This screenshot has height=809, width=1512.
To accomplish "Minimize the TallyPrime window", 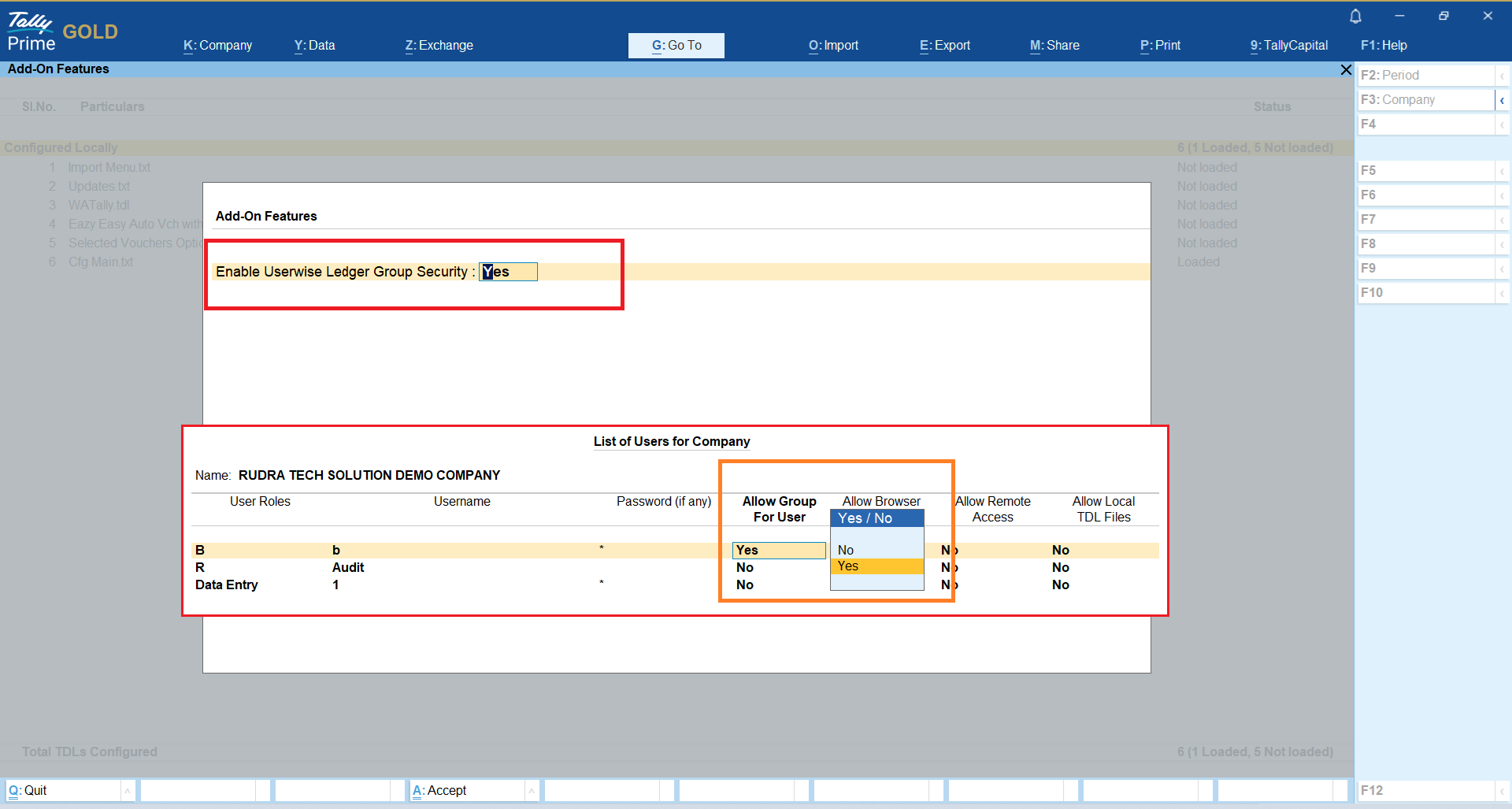I will click(x=1399, y=16).
